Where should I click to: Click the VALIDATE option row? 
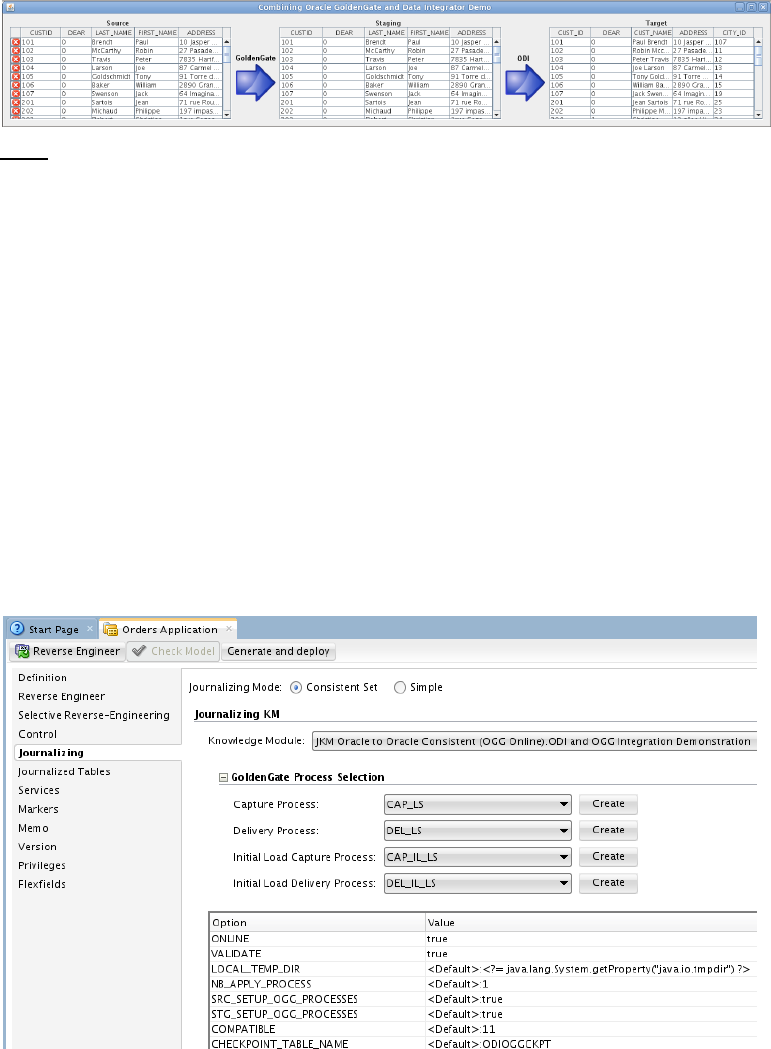point(483,954)
